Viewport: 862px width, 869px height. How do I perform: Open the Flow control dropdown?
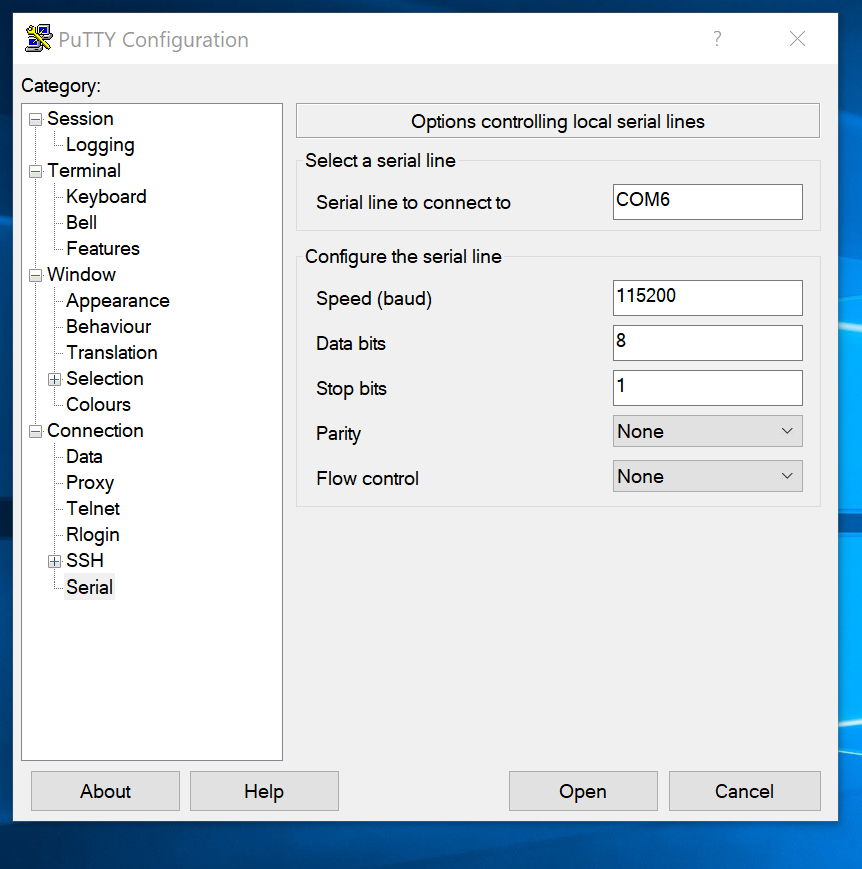(x=707, y=476)
